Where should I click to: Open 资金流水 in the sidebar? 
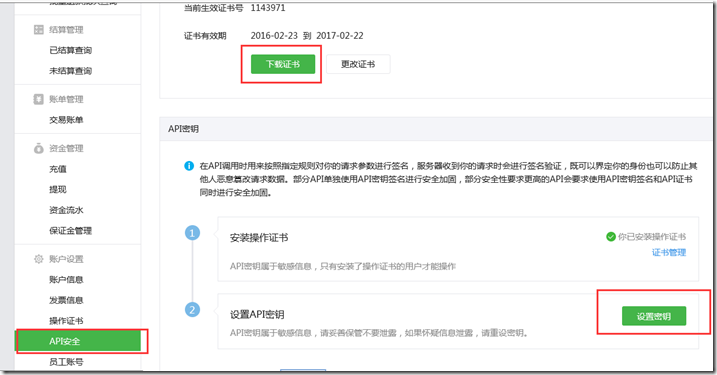(66, 210)
